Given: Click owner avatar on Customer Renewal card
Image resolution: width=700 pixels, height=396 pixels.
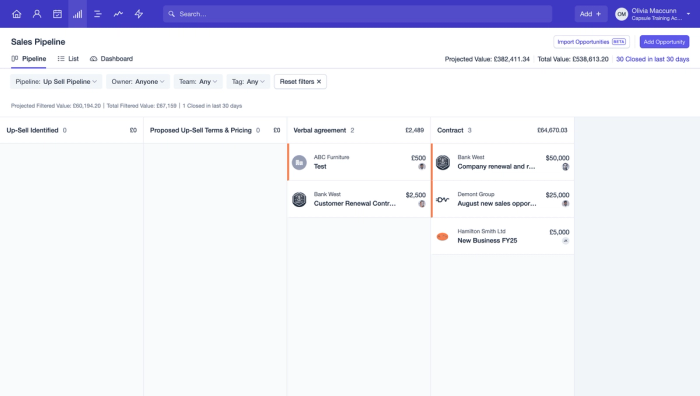Looking at the screenshot, I should 422,204.
